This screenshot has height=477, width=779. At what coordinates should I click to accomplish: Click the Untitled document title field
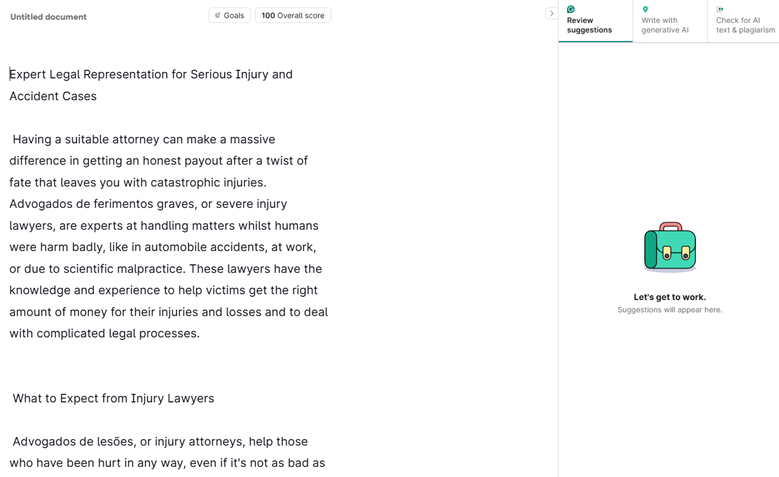(x=48, y=17)
